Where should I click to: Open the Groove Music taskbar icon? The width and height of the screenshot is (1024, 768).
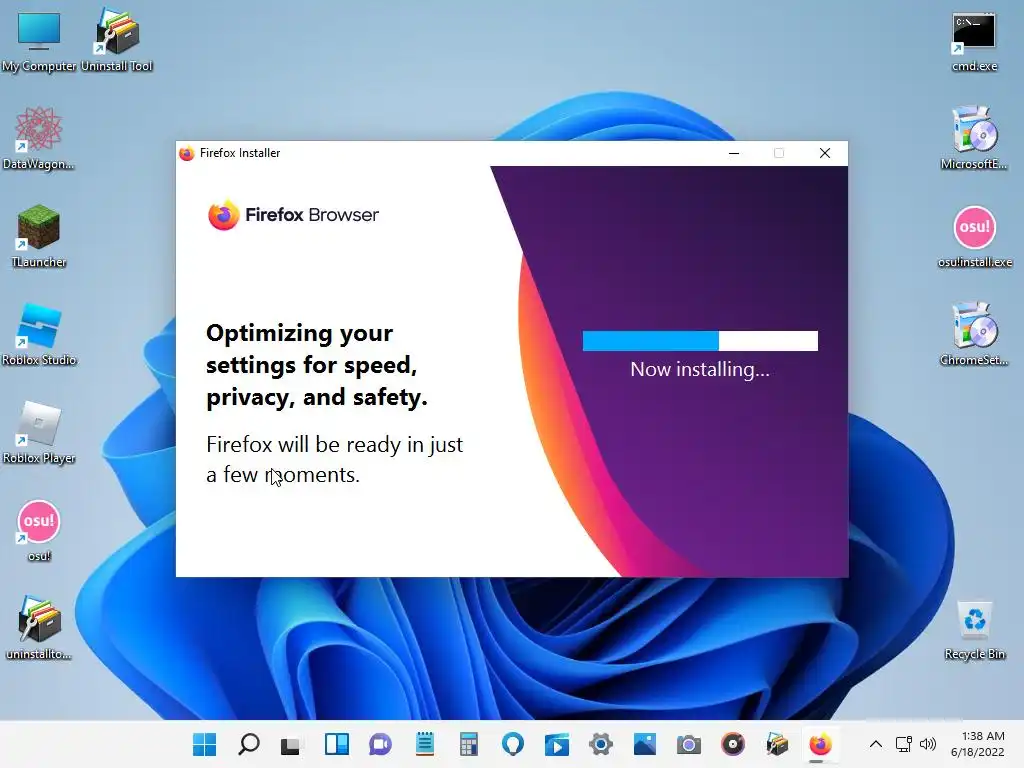click(x=733, y=744)
